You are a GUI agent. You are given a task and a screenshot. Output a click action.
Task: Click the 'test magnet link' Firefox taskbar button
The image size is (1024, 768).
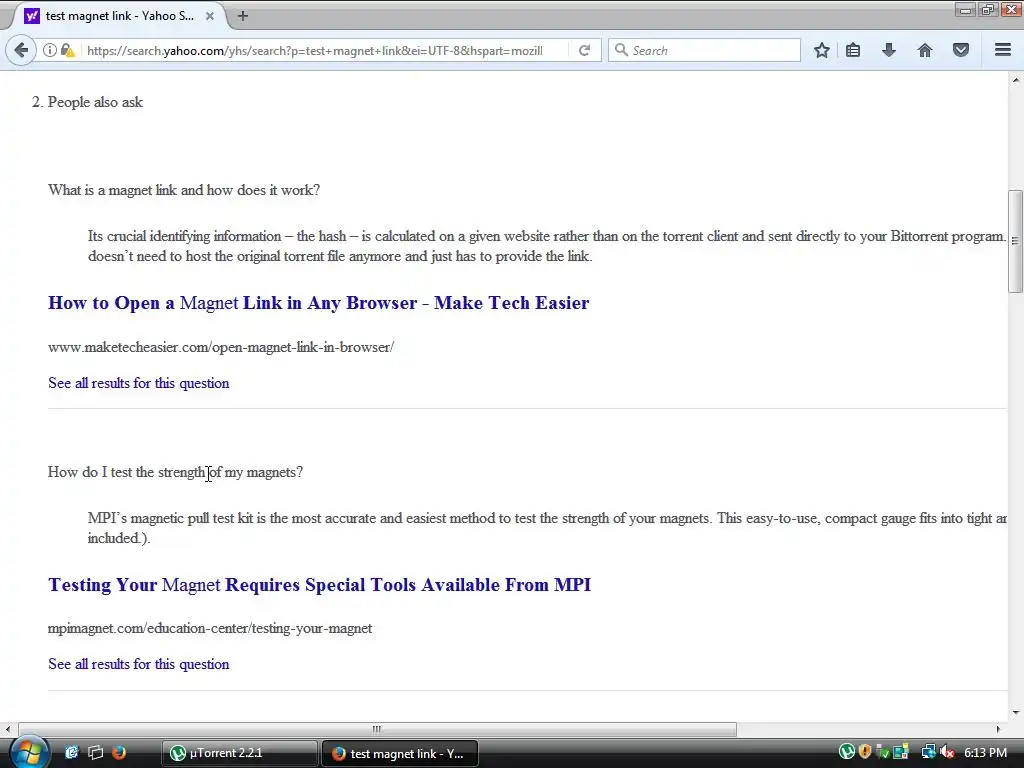(400, 753)
